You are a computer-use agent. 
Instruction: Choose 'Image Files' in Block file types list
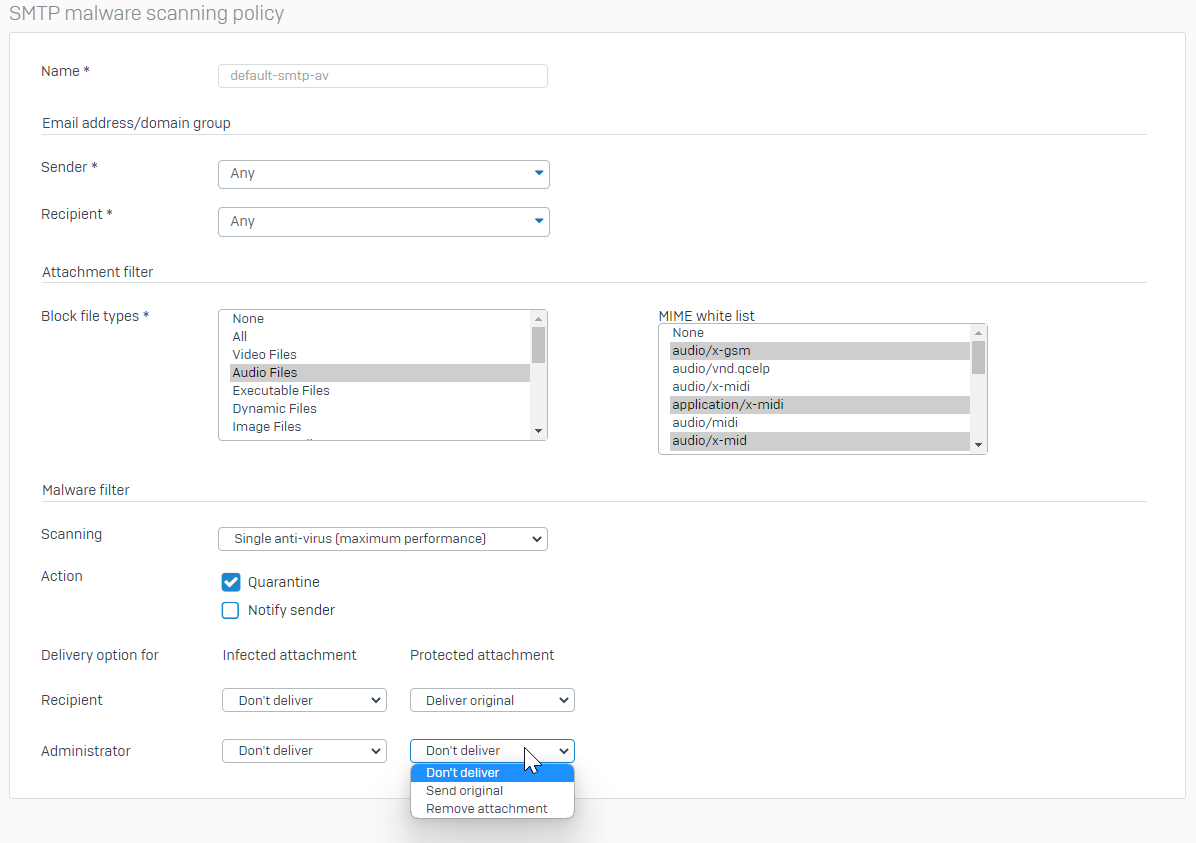(266, 427)
